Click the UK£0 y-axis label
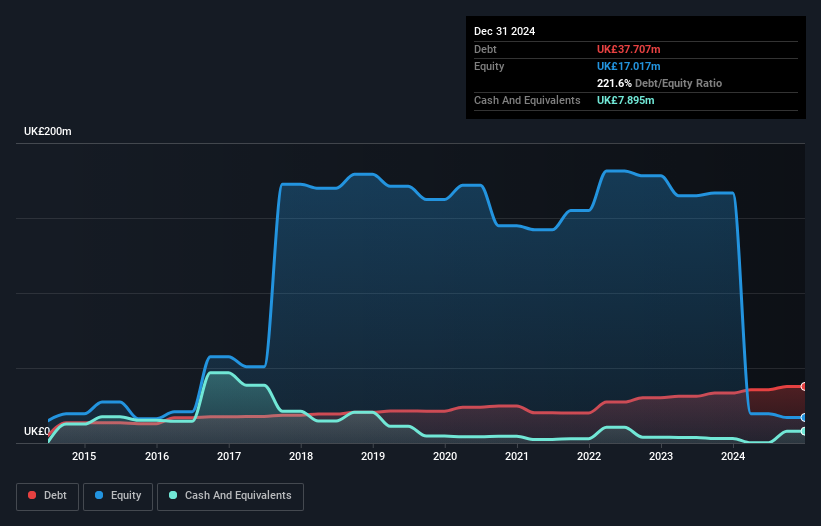The height and width of the screenshot is (526, 821). [x=37, y=431]
